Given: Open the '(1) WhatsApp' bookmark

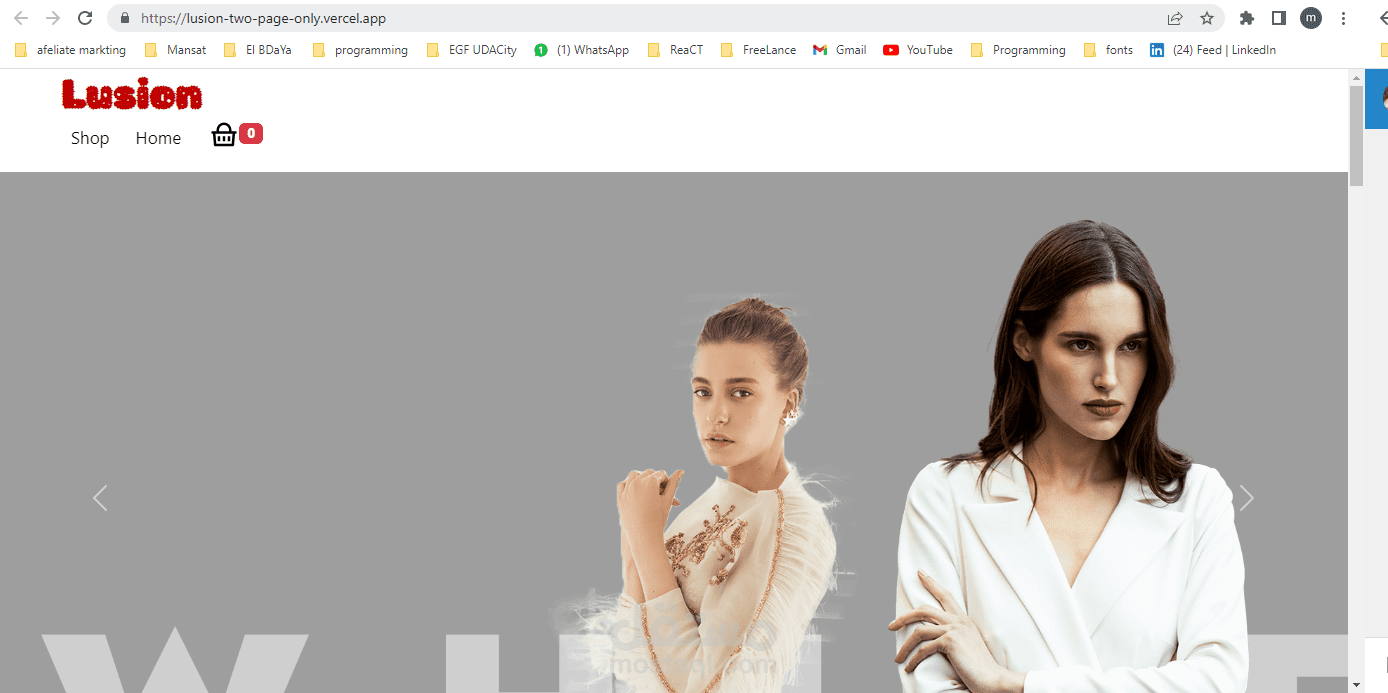Looking at the screenshot, I should (581, 50).
